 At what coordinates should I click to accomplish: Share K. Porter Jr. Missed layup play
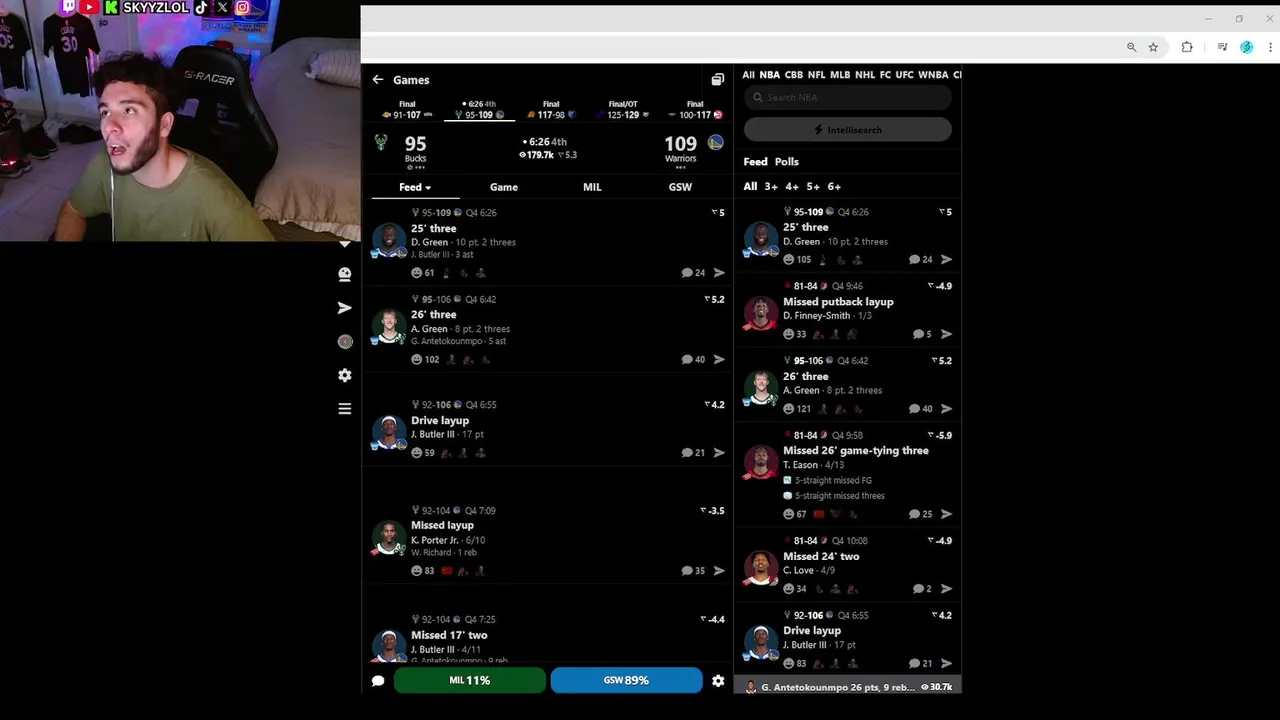[x=719, y=571]
